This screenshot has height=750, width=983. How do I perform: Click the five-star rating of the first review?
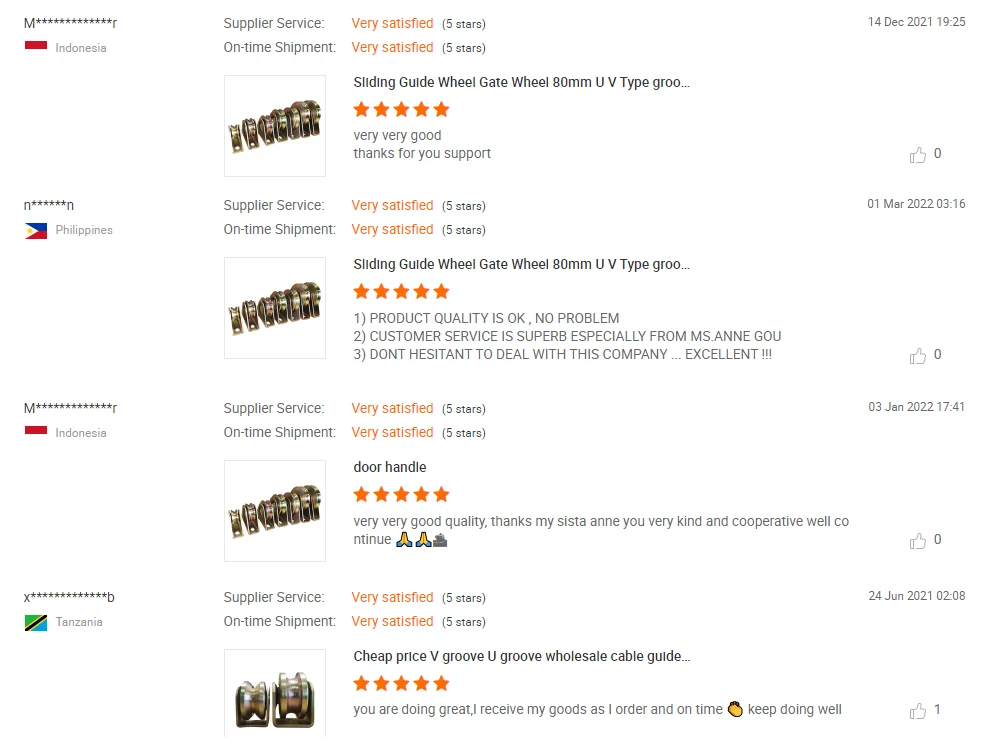click(401, 110)
